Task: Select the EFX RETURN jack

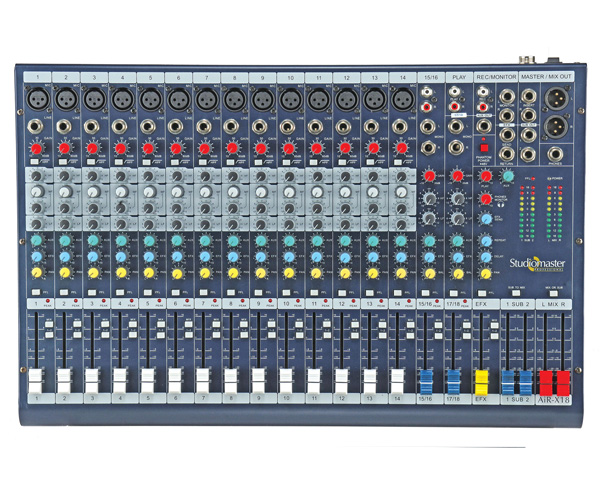Action: tap(507, 155)
